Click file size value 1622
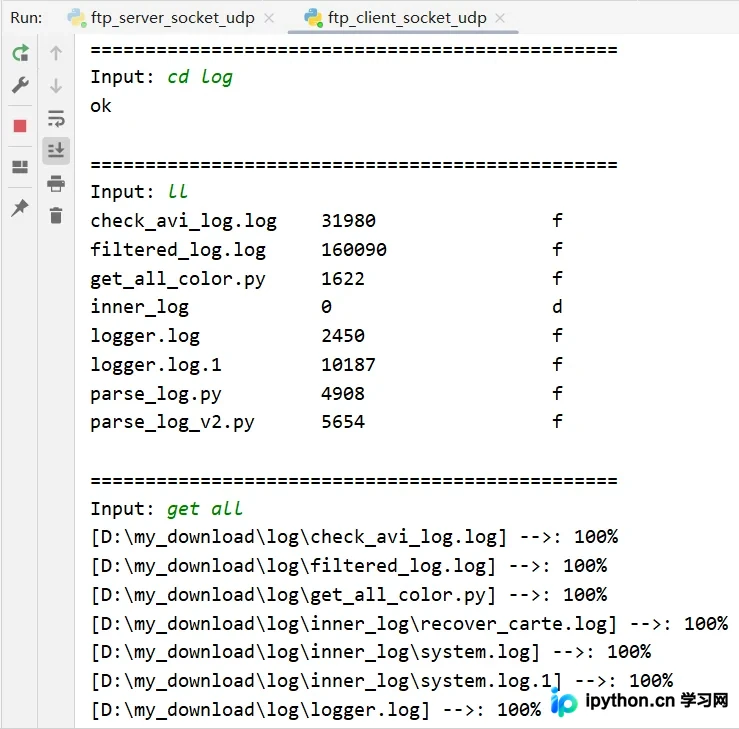This screenshot has width=739, height=729. click(343, 278)
